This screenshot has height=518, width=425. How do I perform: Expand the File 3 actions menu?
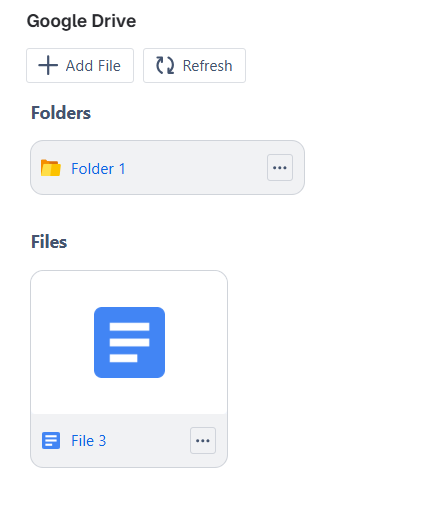[x=203, y=441]
